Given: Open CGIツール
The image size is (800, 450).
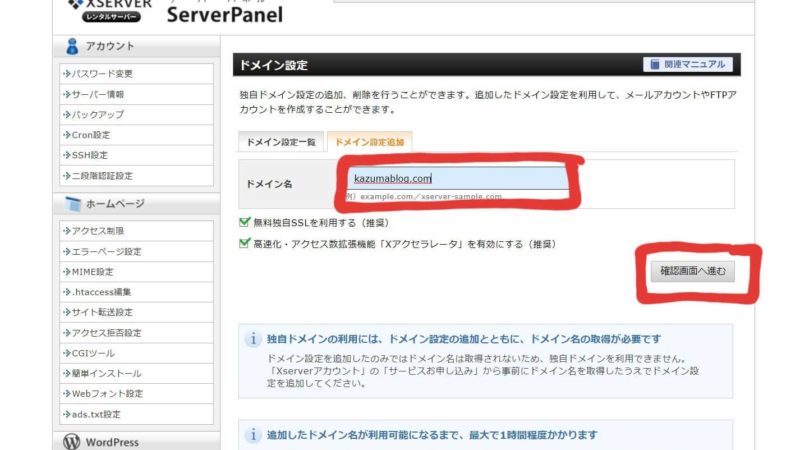Looking at the screenshot, I should click(x=136, y=353).
